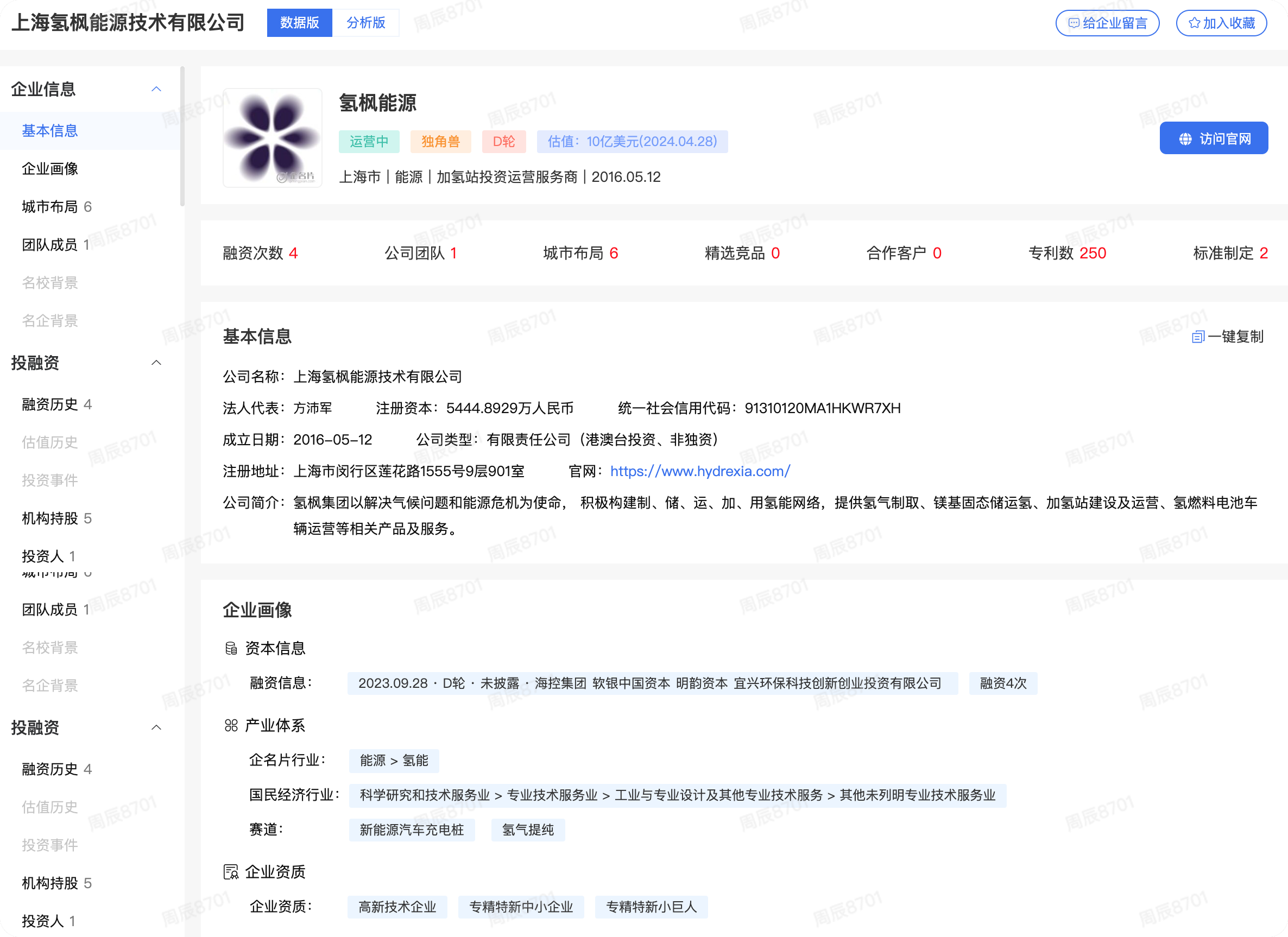Click the company type 有限责任公司（港澳台投资、非独资）
Viewport: 1288px width, 937px height.
click(x=603, y=440)
